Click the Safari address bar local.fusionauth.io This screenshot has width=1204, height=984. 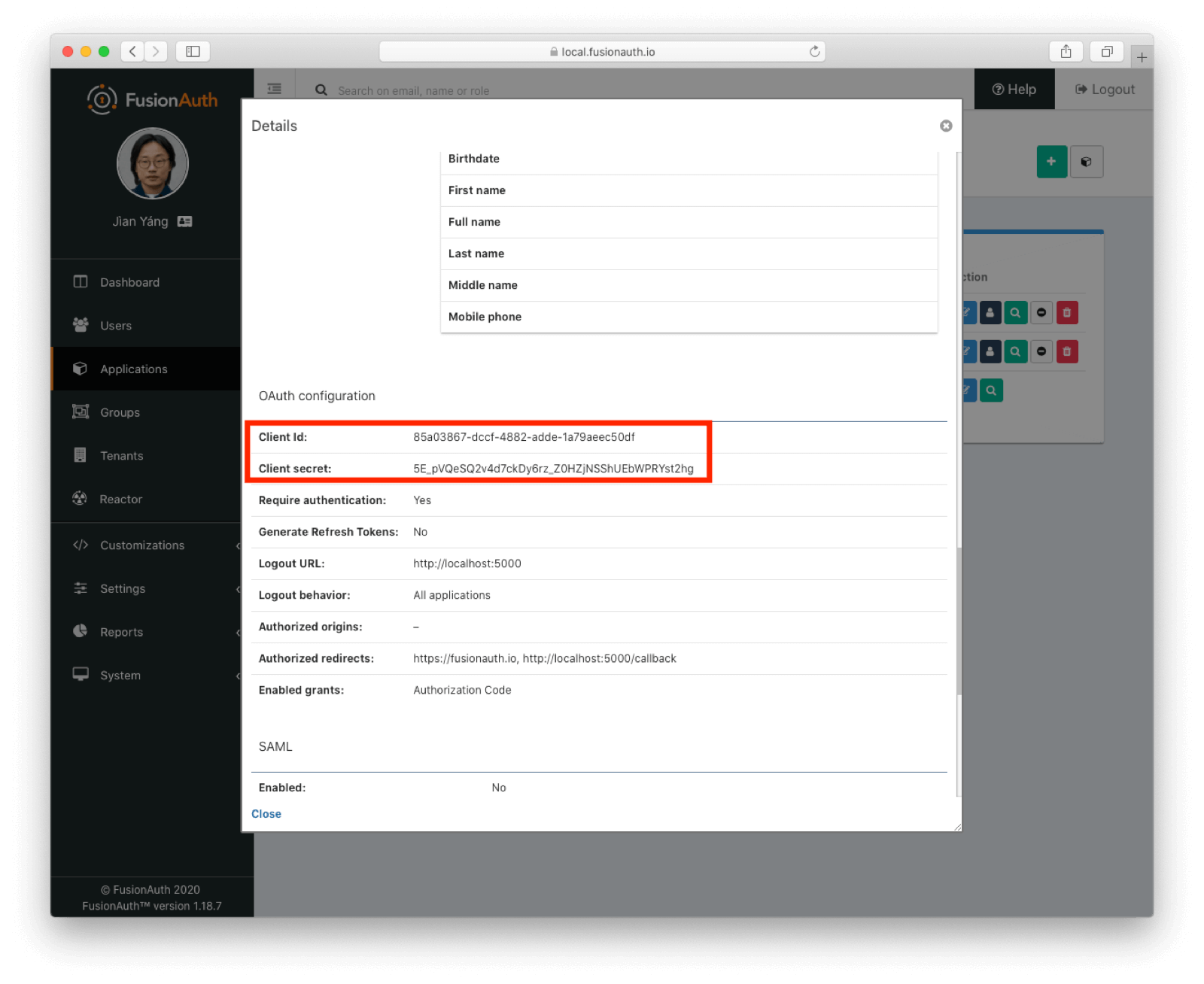pos(602,51)
